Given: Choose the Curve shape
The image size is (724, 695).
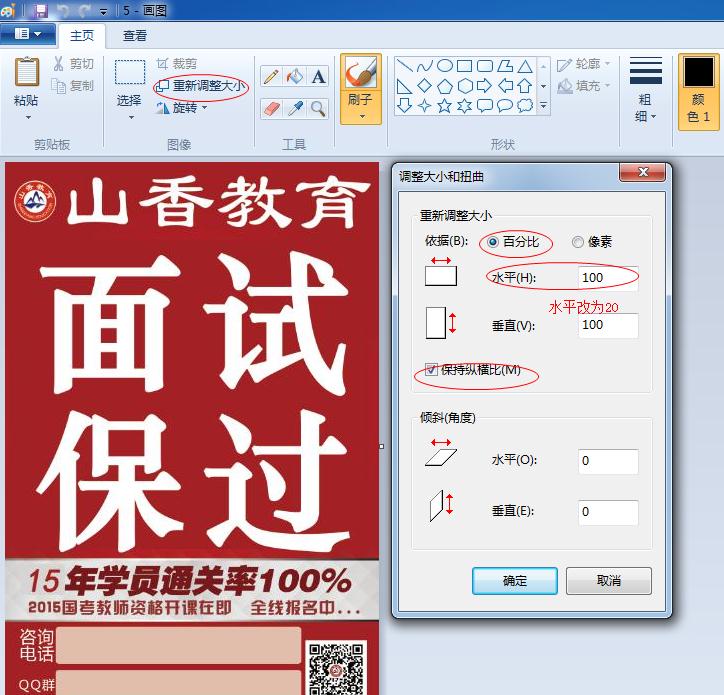Looking at the screenshot, I should tap(424, 66).
